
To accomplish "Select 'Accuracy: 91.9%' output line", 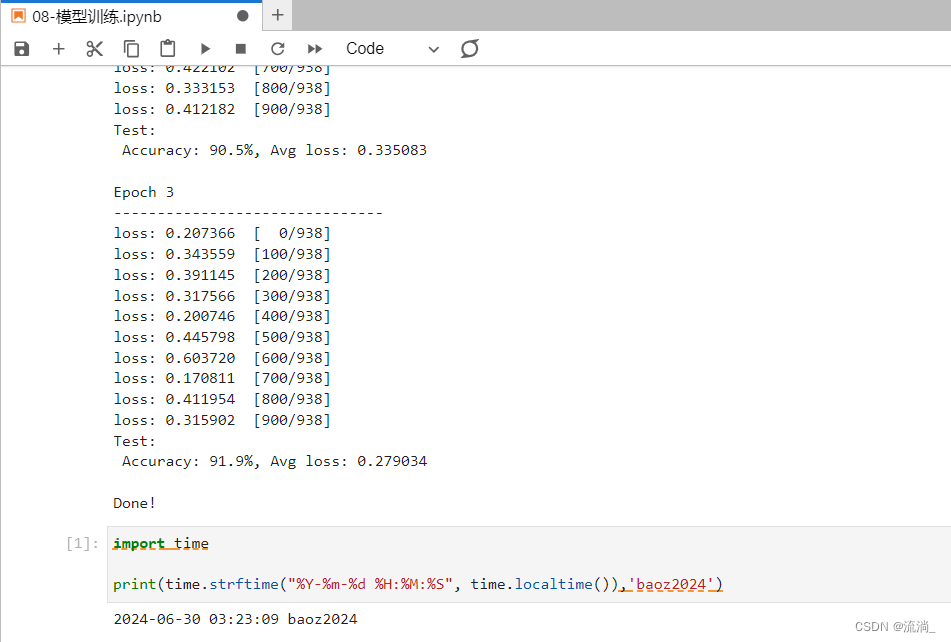I will [x=274, y=461].
